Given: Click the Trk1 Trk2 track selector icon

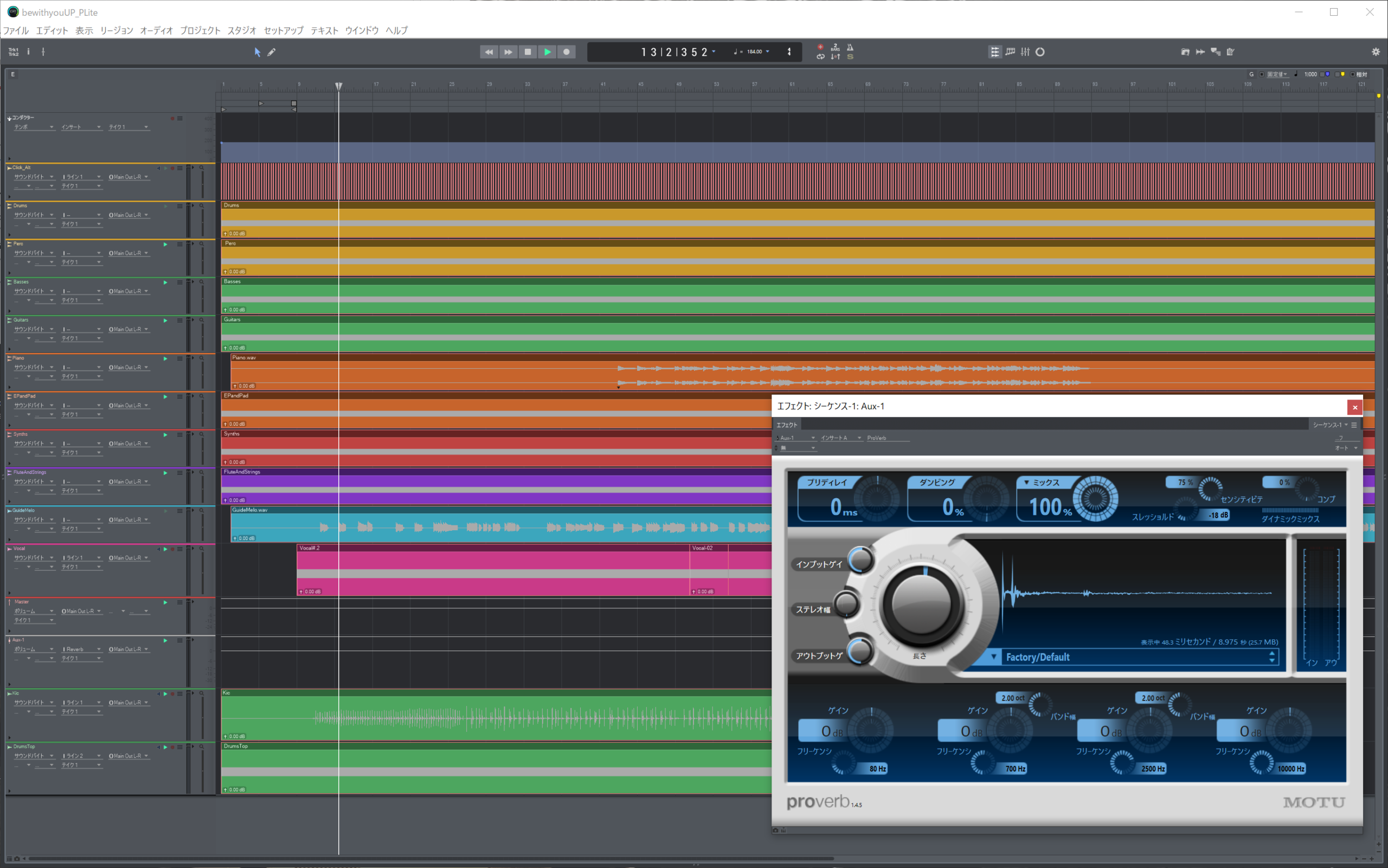Looking at the screenshot, I should click(13, 52).
